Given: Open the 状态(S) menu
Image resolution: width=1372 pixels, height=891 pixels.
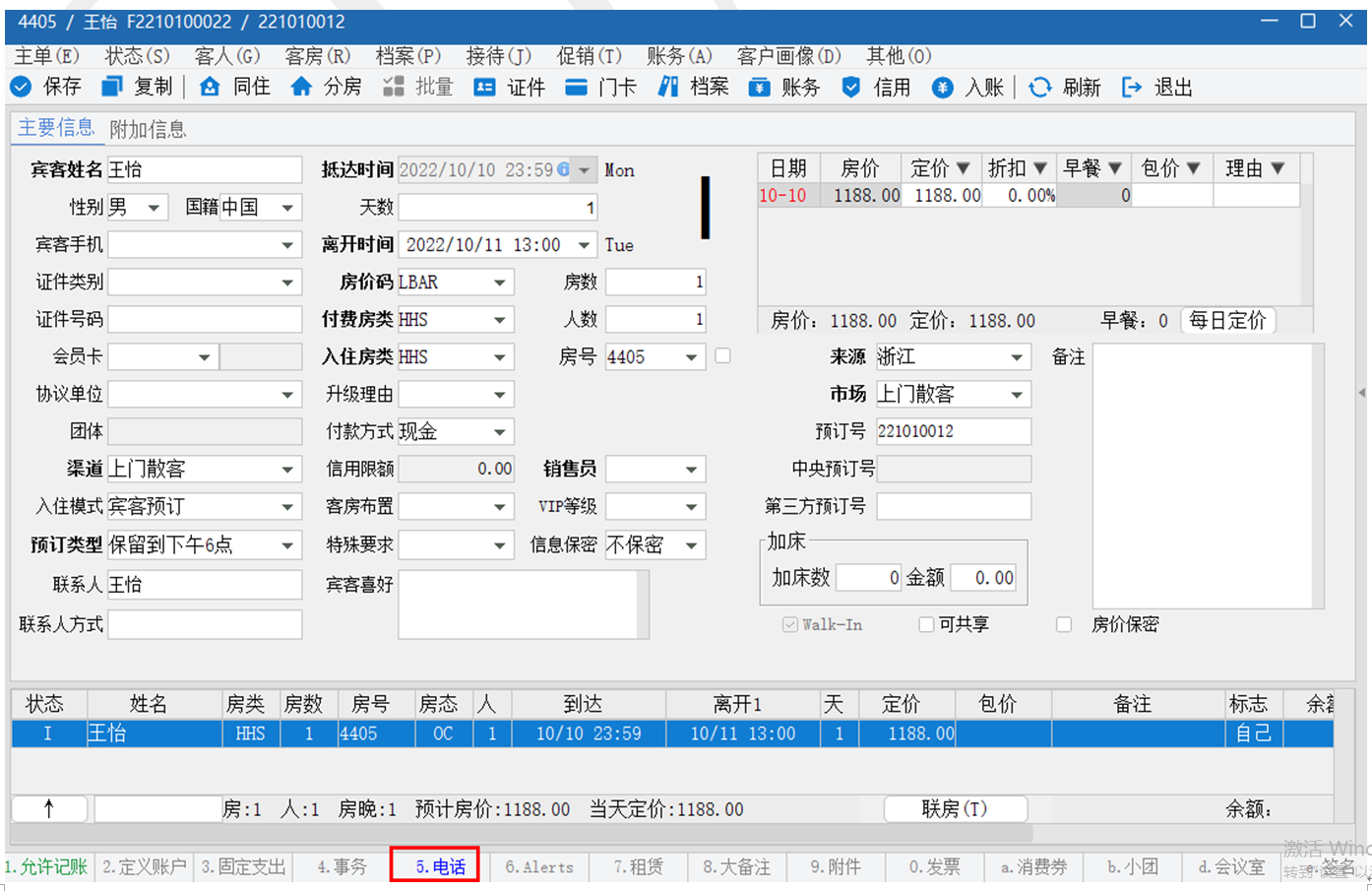Looking at the screenshot, I should pyautogui.click(x=138, y=56).
